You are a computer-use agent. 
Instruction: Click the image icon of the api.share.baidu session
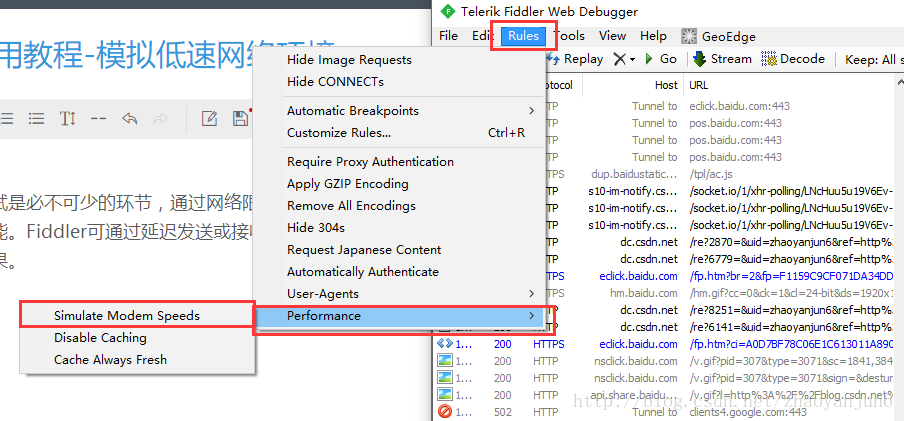point(445,395)
